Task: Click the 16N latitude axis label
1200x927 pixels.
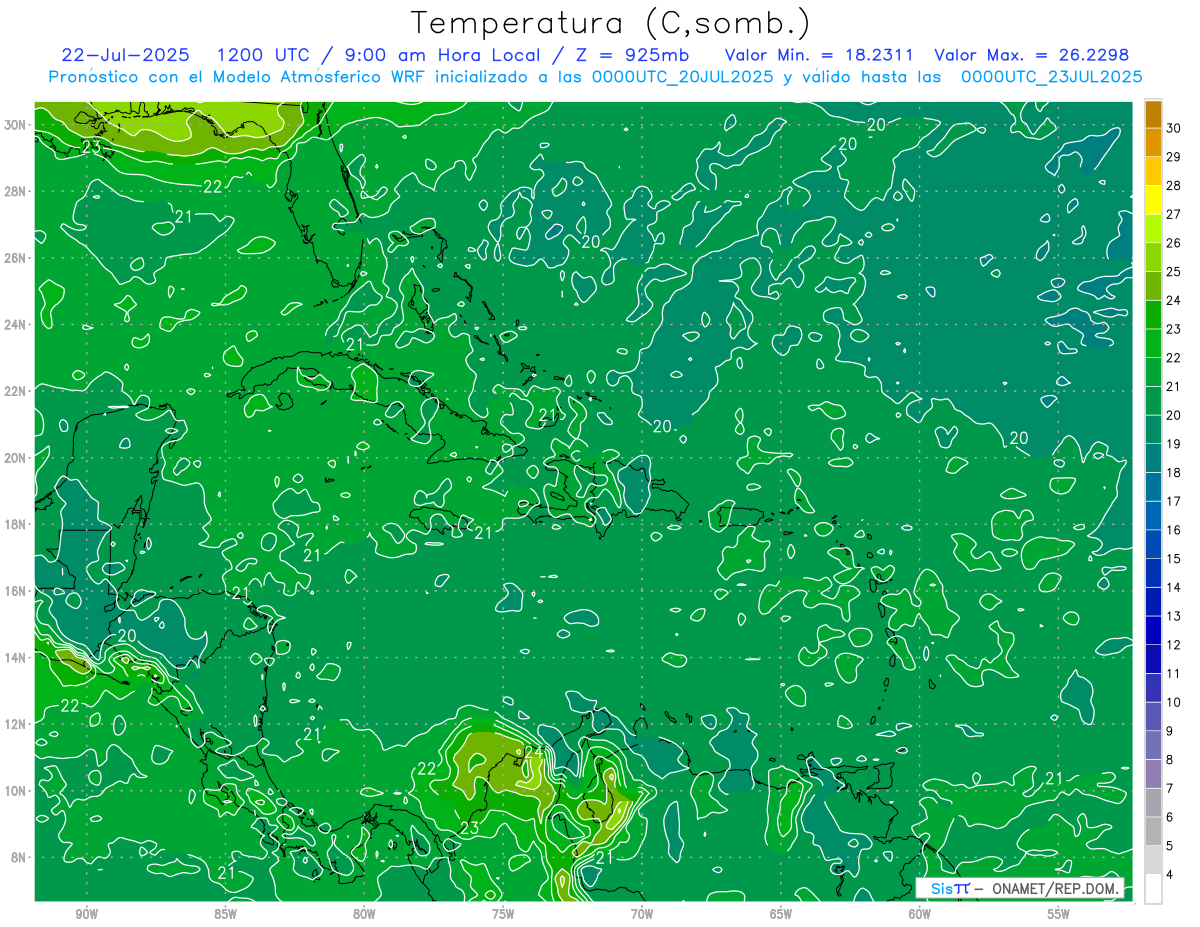Action: click(17, 591)
